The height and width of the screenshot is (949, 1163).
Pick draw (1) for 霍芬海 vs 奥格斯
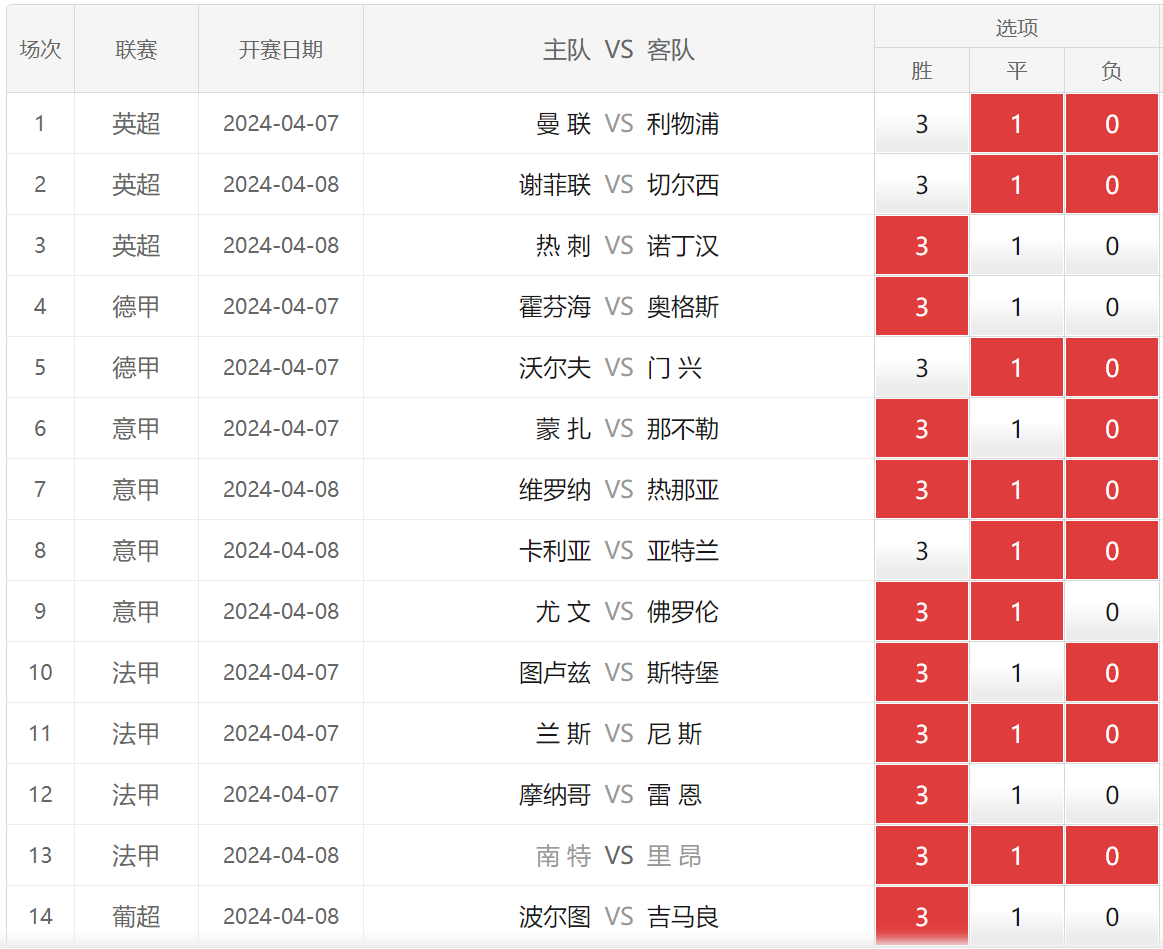tap(1016, 306)
